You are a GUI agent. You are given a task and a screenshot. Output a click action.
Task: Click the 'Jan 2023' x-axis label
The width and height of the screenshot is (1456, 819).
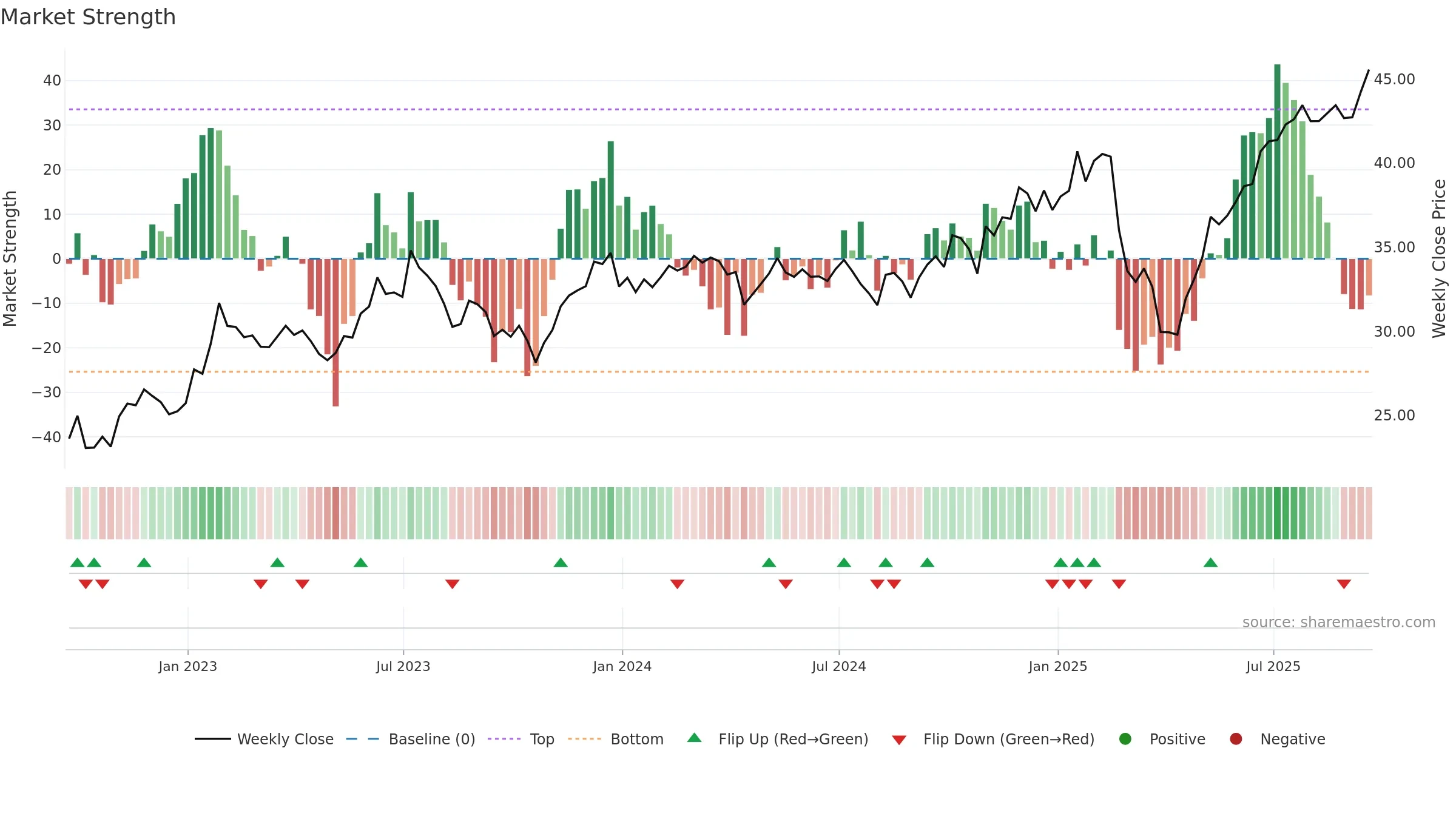(x=187, y=666)
